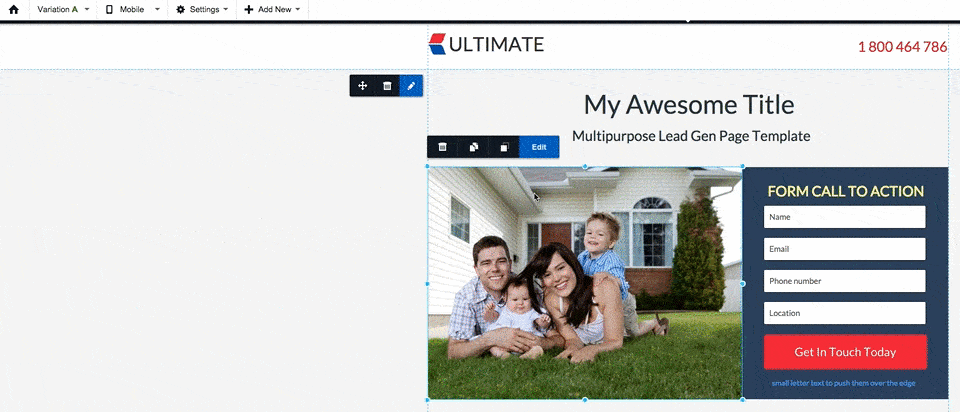Open the Add New dropdown
Image resolution: width=960 pixels, height=412 pixels.
272,10
